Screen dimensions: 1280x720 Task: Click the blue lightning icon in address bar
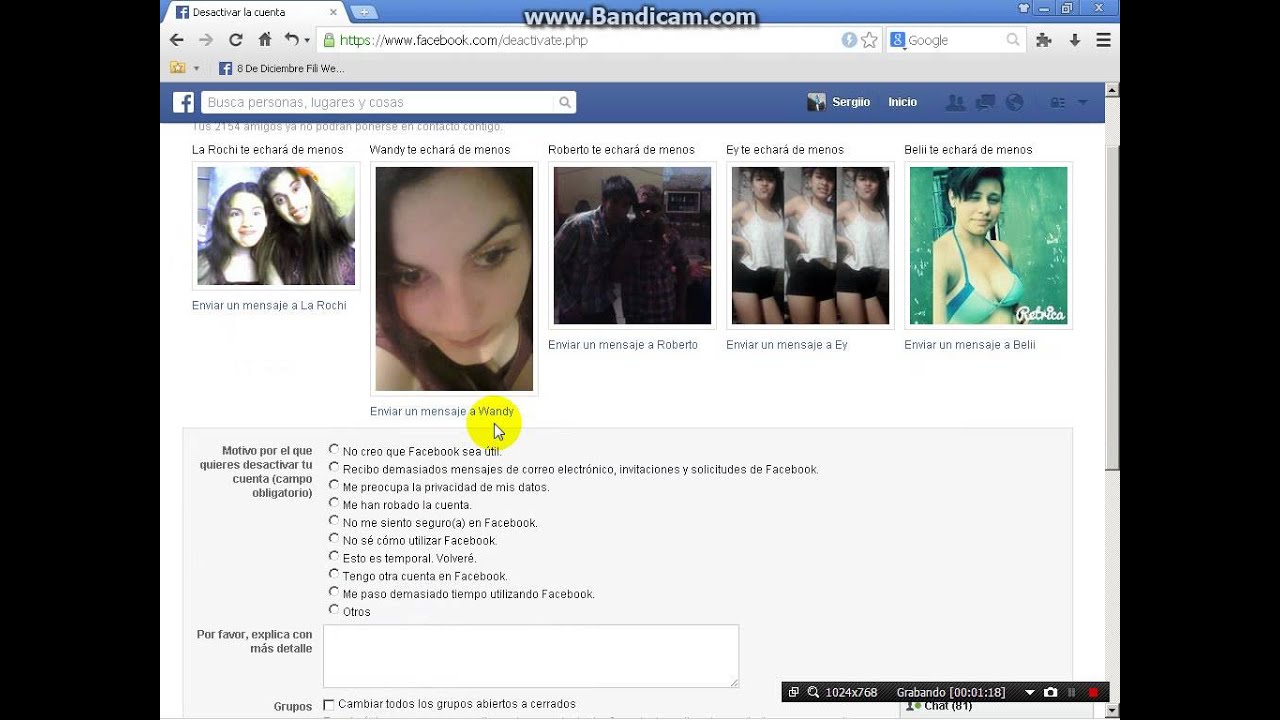pyautogui.click(x=849, y=40)
